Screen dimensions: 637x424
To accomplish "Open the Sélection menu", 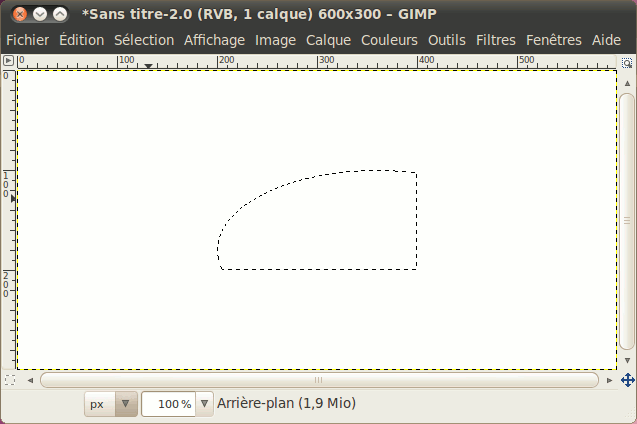I will point(144,40).
